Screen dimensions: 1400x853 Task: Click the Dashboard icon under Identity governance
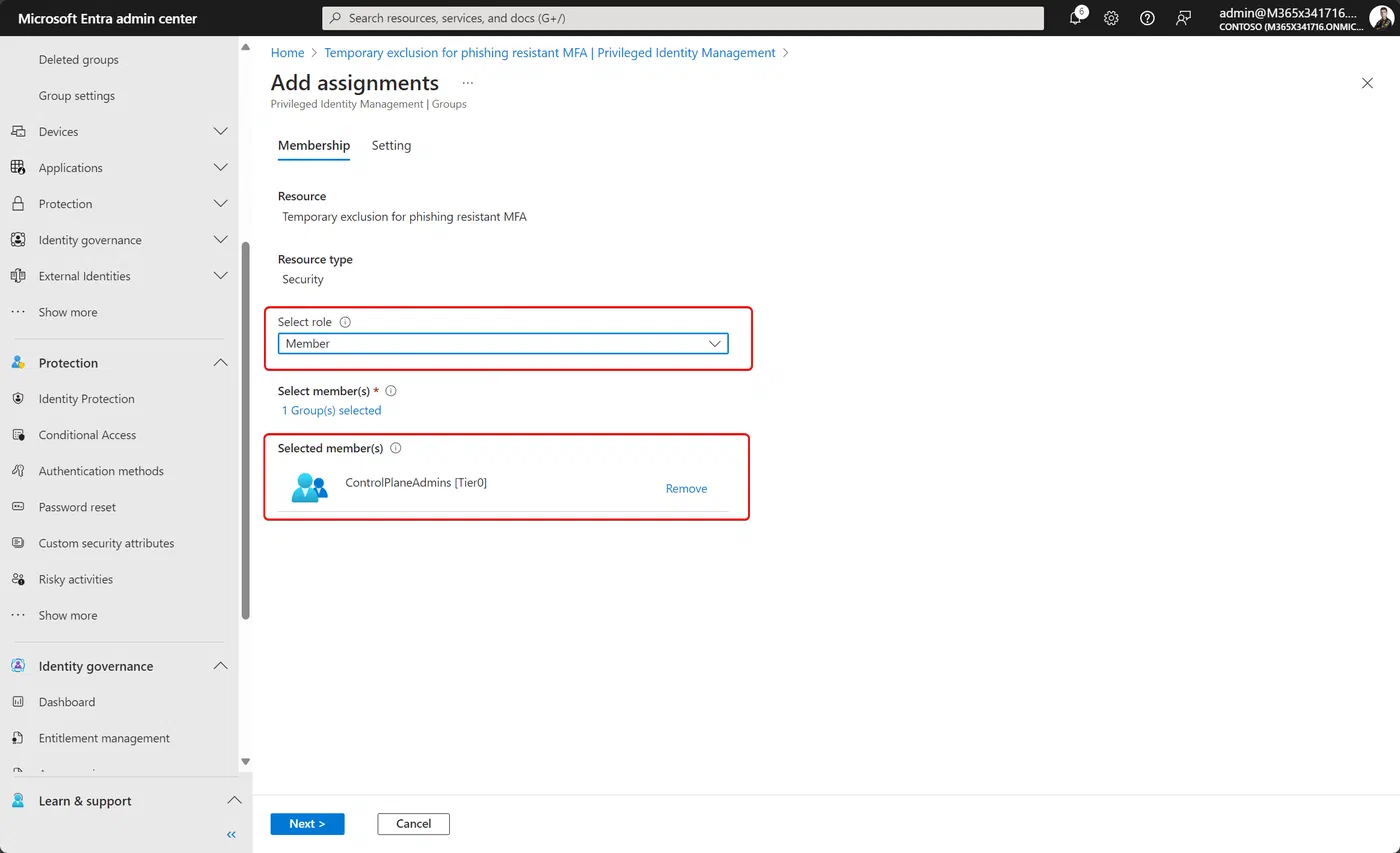pos(18,702)
